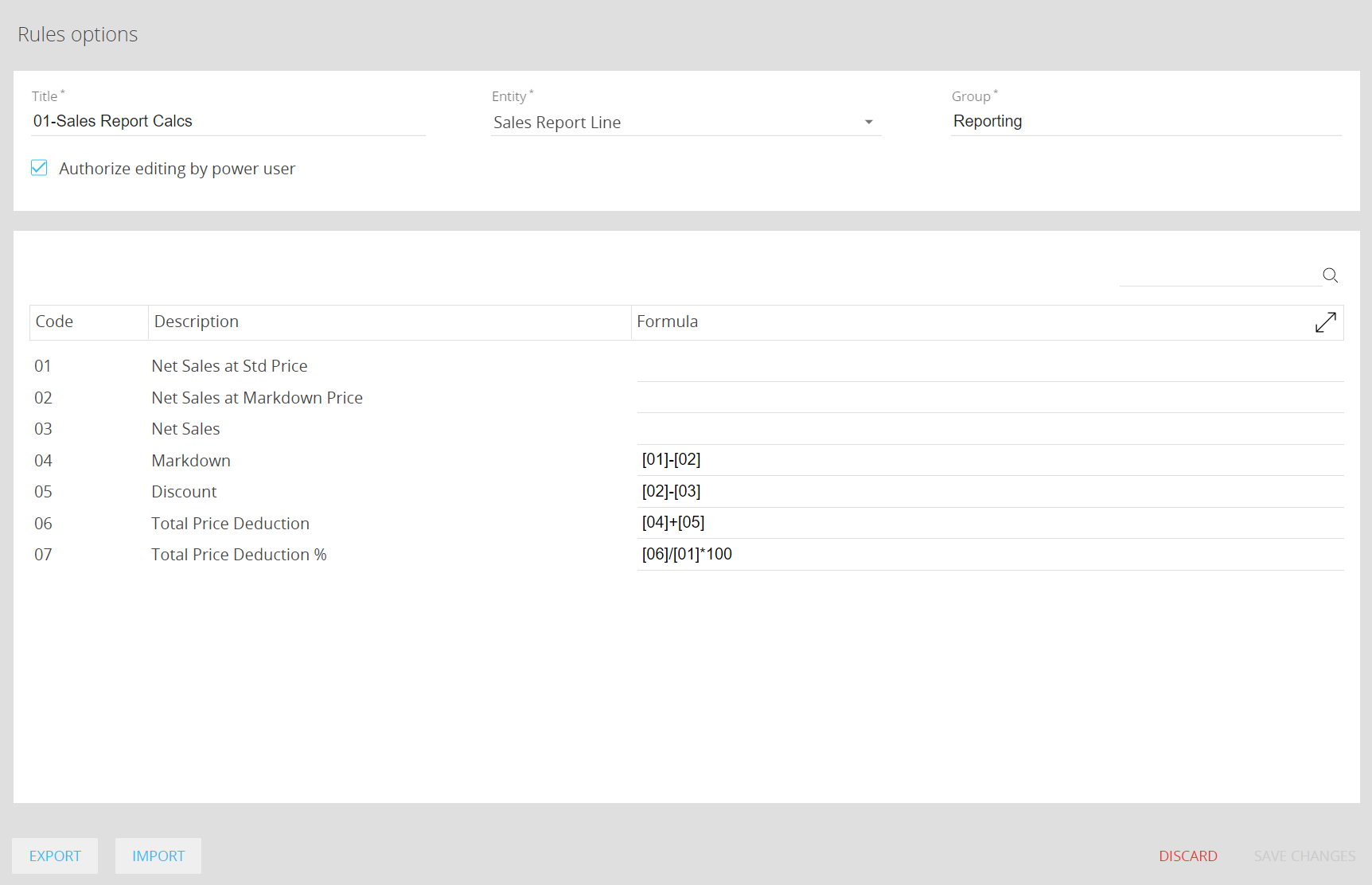
Task: Click the Code column header
Action: point(55,322)
